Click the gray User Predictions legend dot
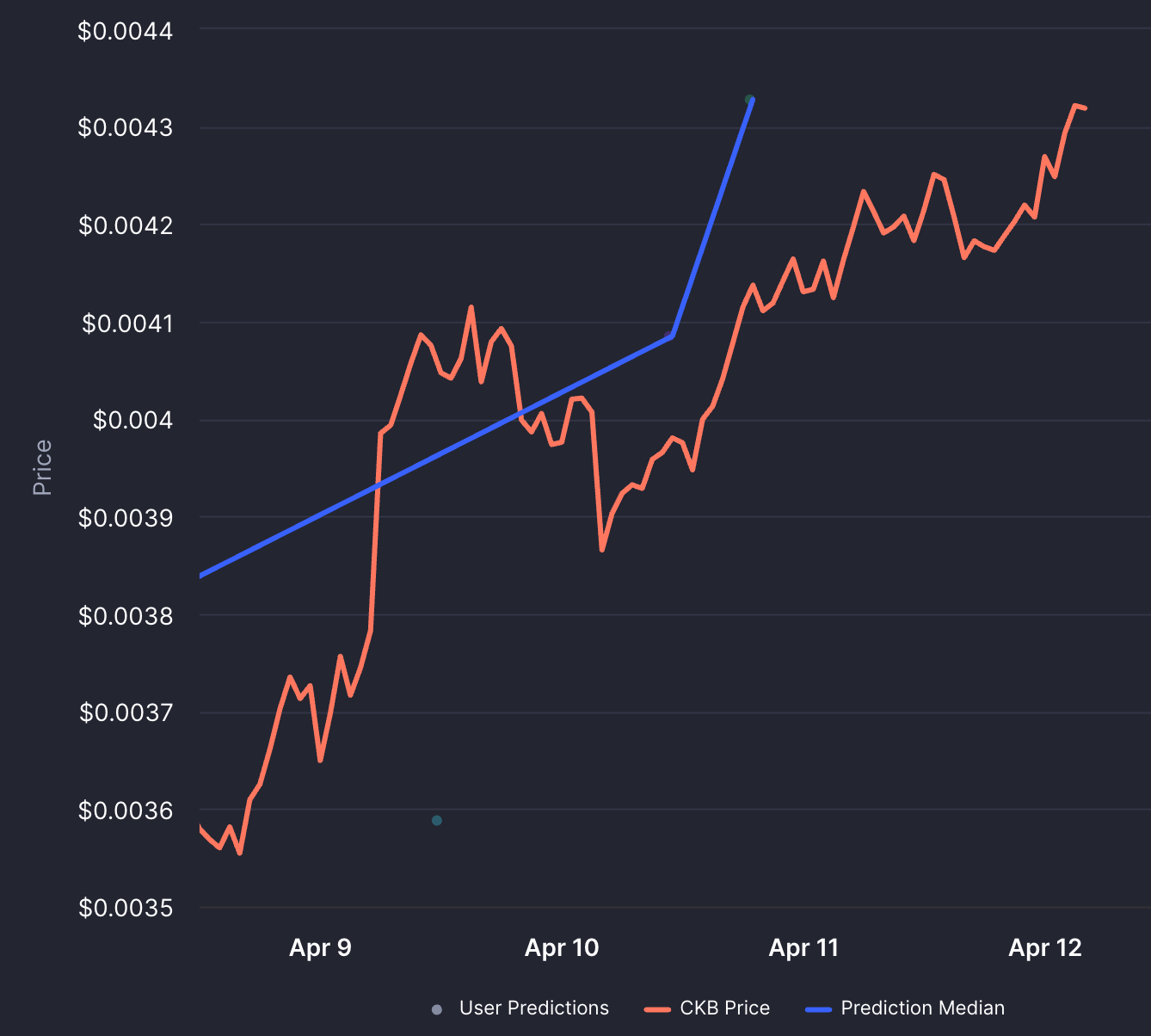Screen dimensions: 1151x1036 click(437, 1009)
